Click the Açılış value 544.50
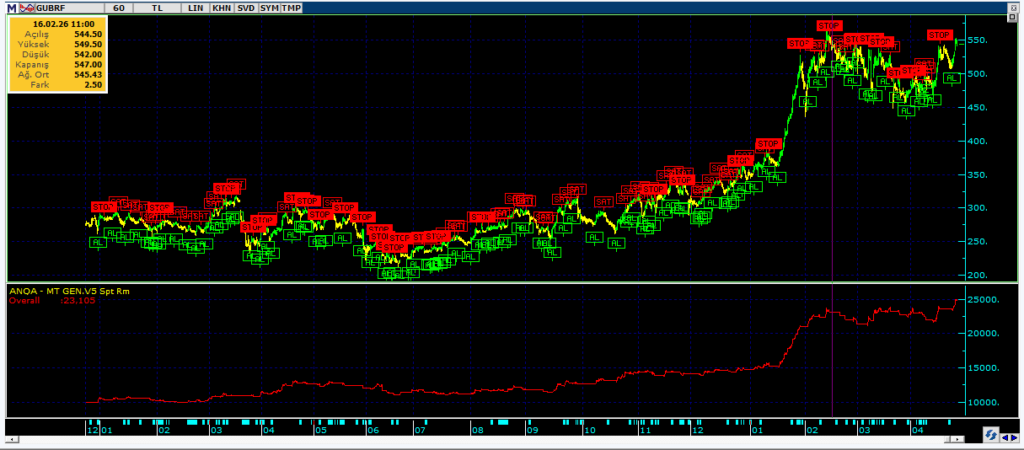 point(88,33)
